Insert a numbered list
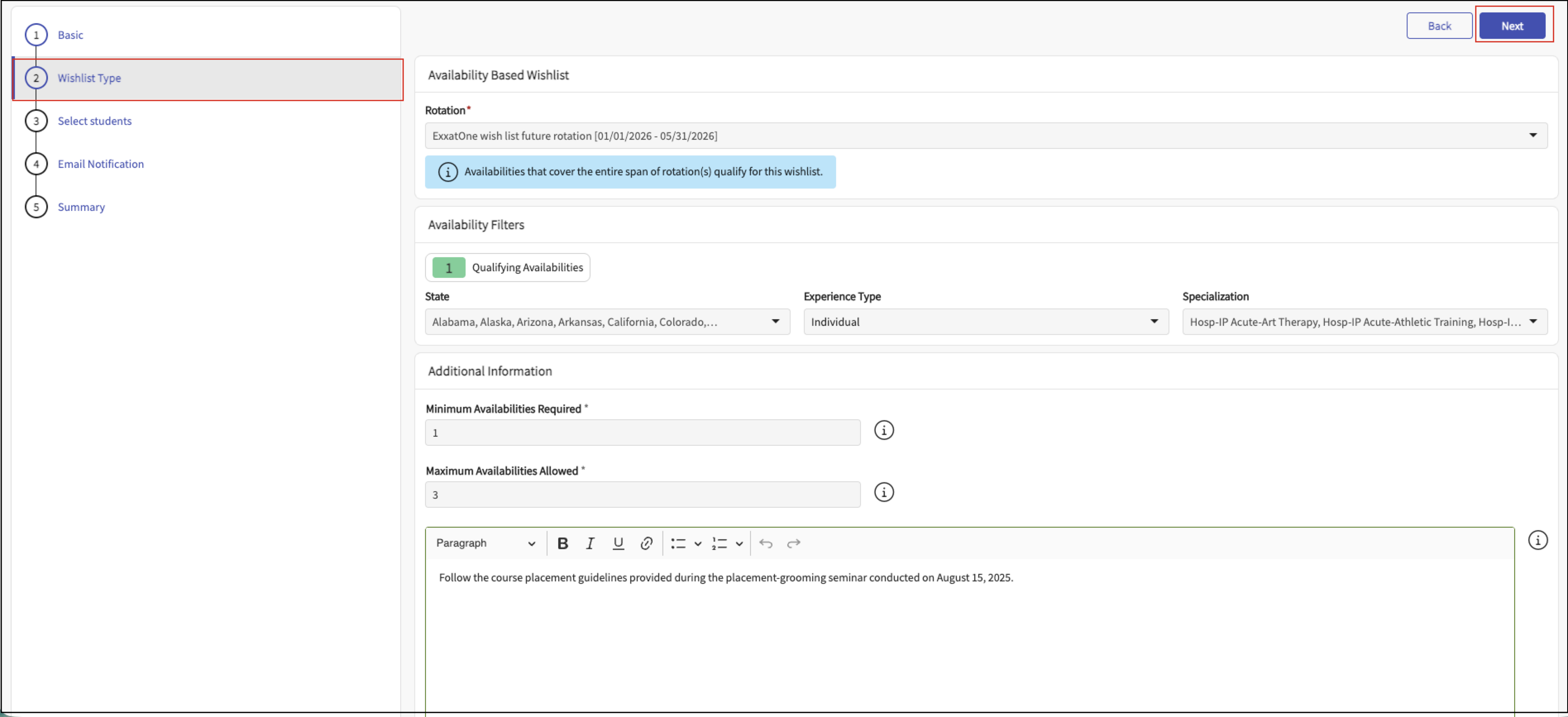This screenshot has height=717, width=1568. (719, 543)
